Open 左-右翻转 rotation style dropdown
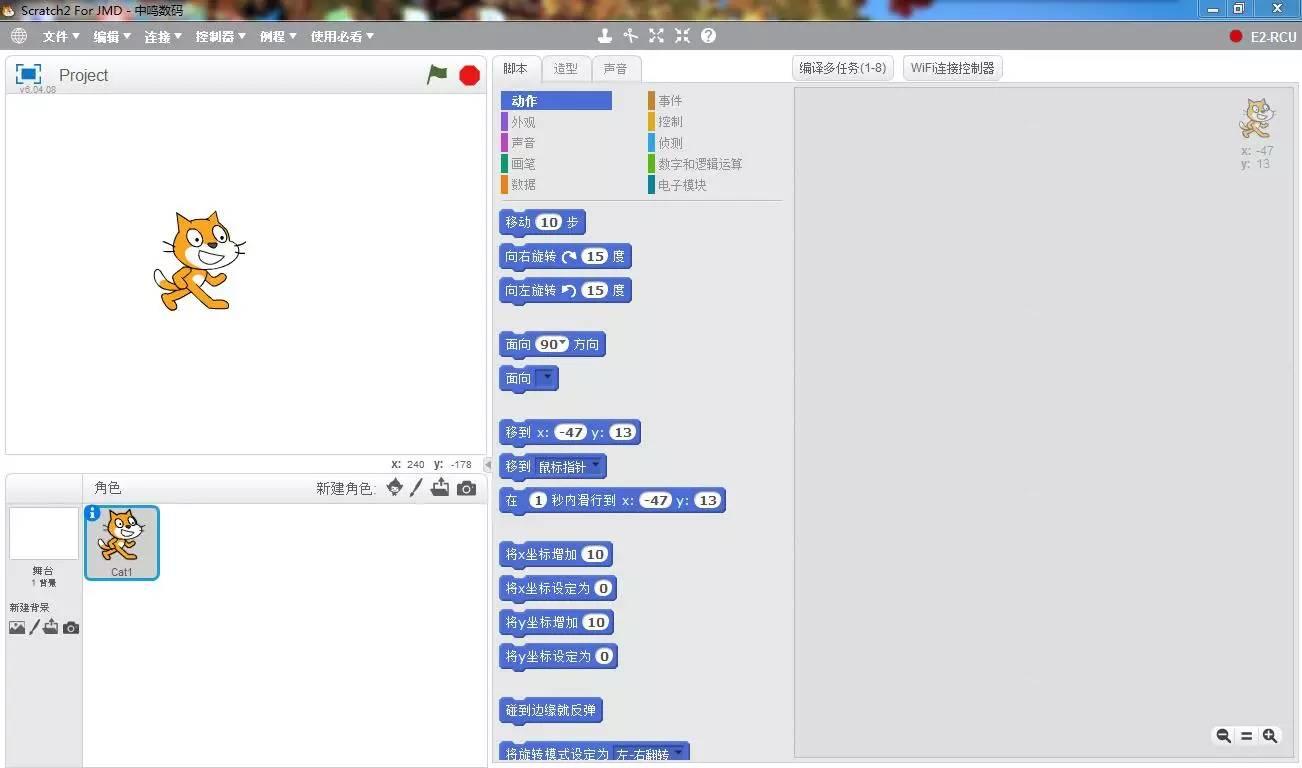 coord(650,753)
